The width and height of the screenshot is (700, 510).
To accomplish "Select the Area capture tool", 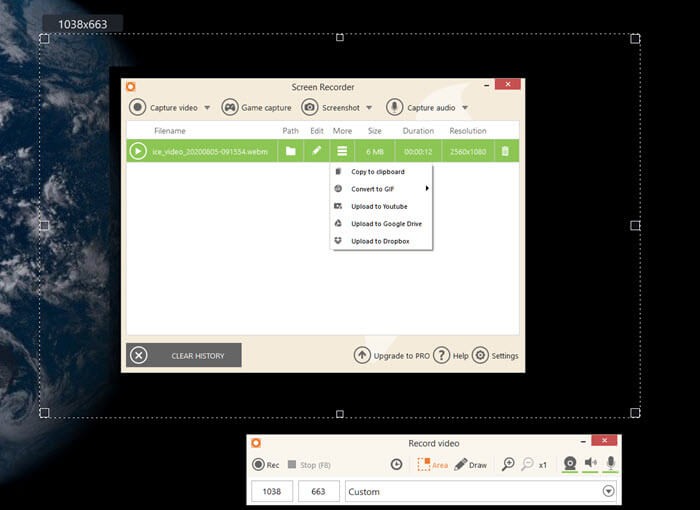I will click(432, 464).
